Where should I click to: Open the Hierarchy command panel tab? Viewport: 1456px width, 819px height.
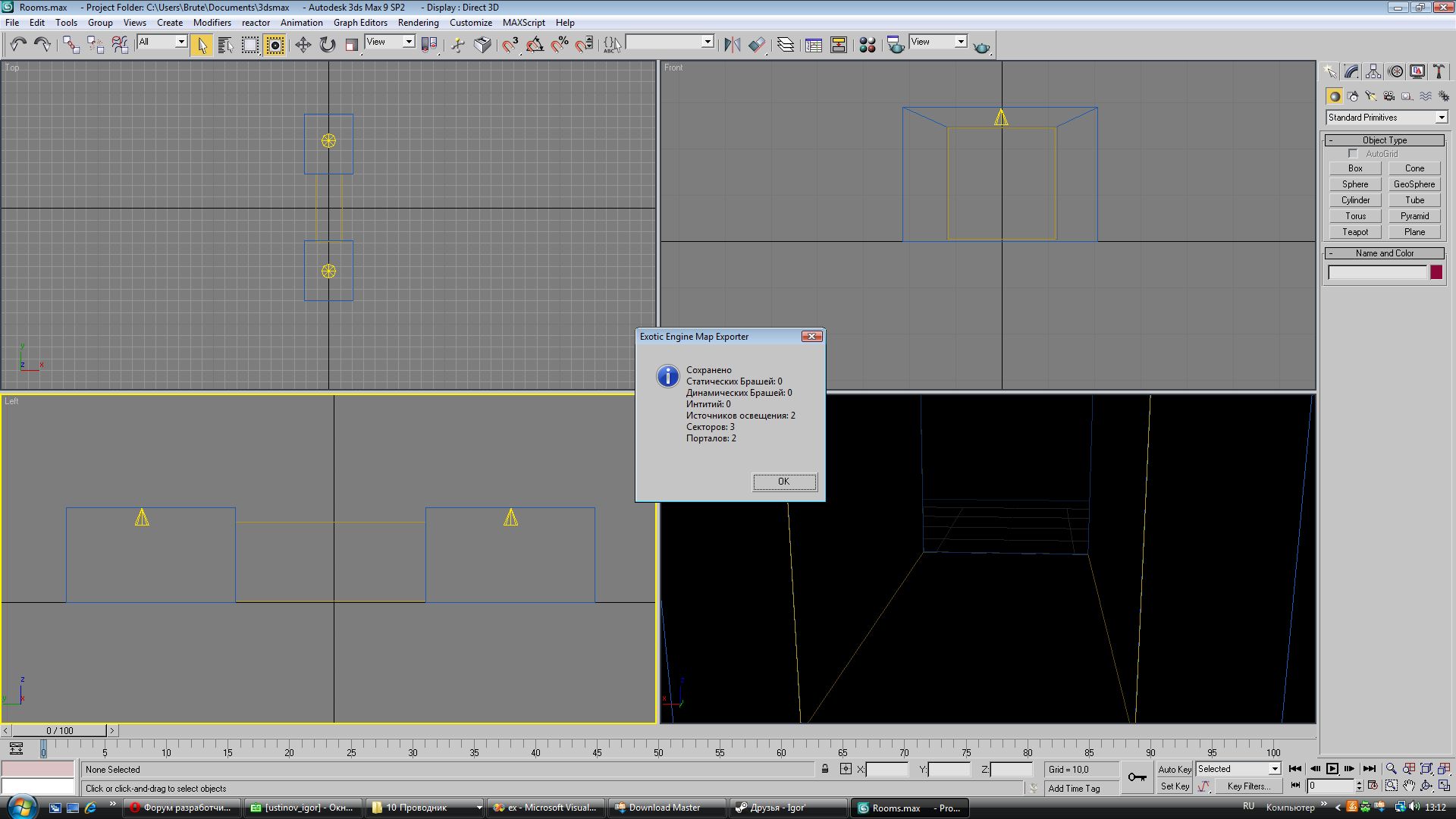[x=1373, y=71]
